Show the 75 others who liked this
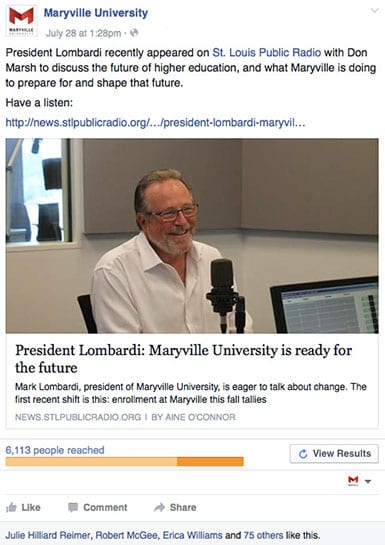Image resolution: width=385 pixels, height=545 pixels. click(x=263, y=535)
